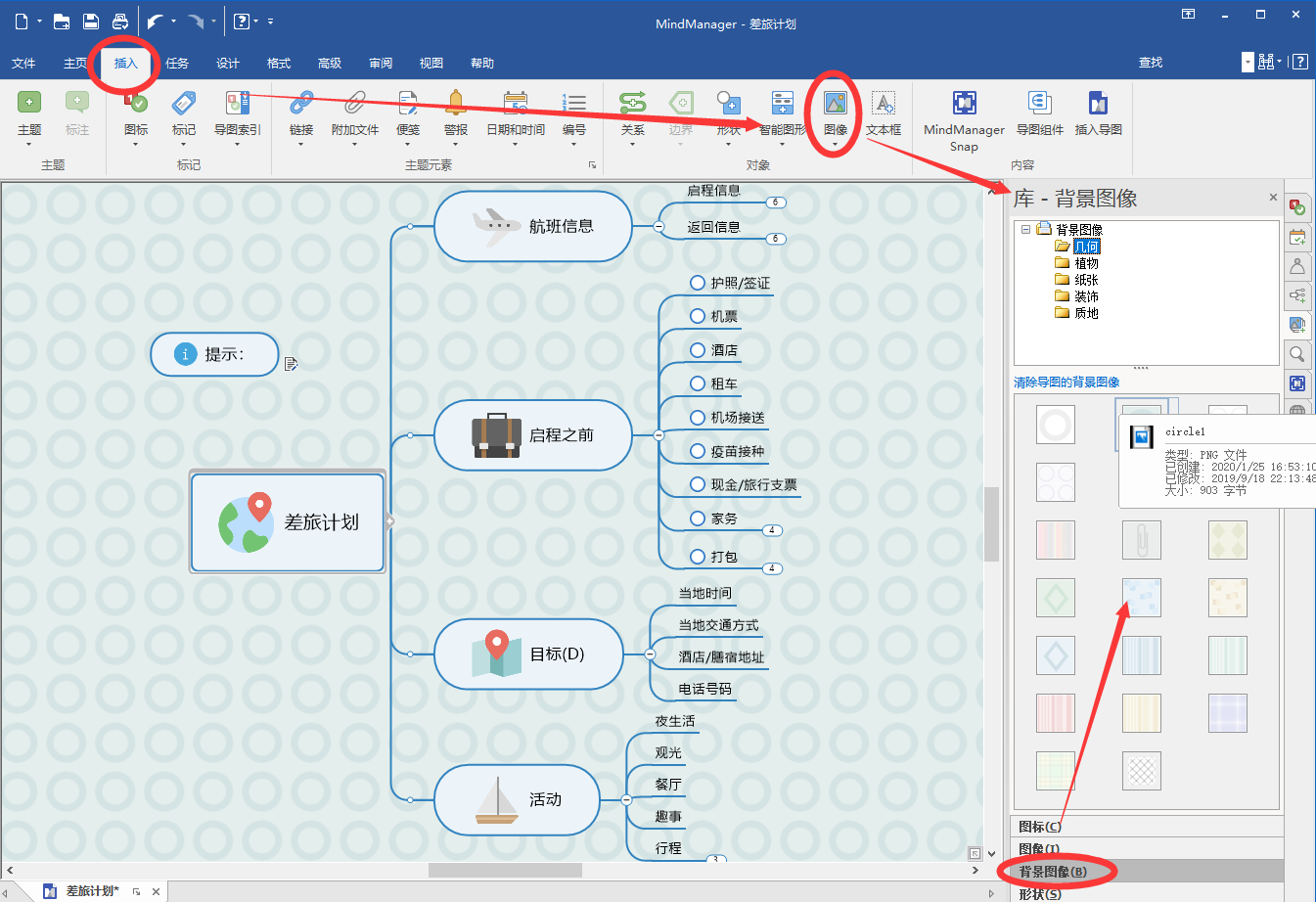
Task: Undo the last action
Action: tap(156, 21)
